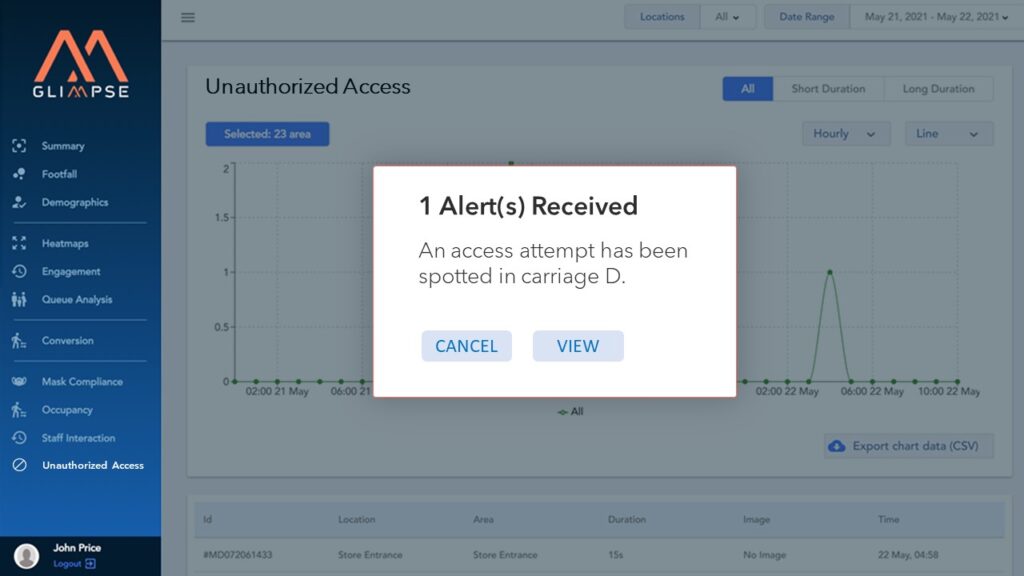Switch to Long Duration filter

pyautogui.click(x=938, y=89)
